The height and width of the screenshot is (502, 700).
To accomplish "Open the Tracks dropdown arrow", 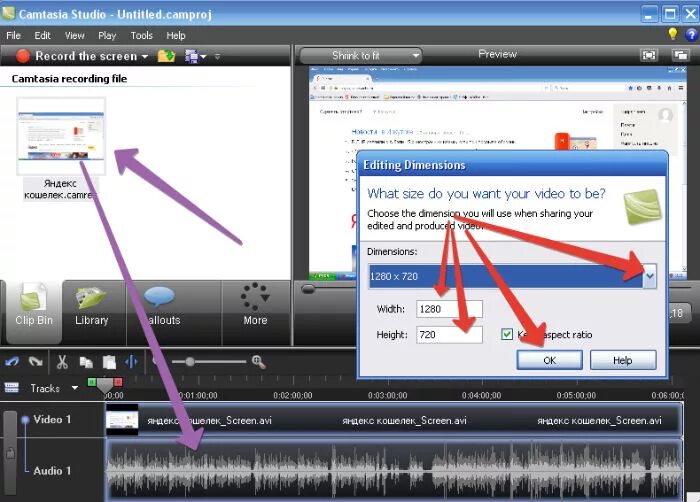I will point(75,388).
